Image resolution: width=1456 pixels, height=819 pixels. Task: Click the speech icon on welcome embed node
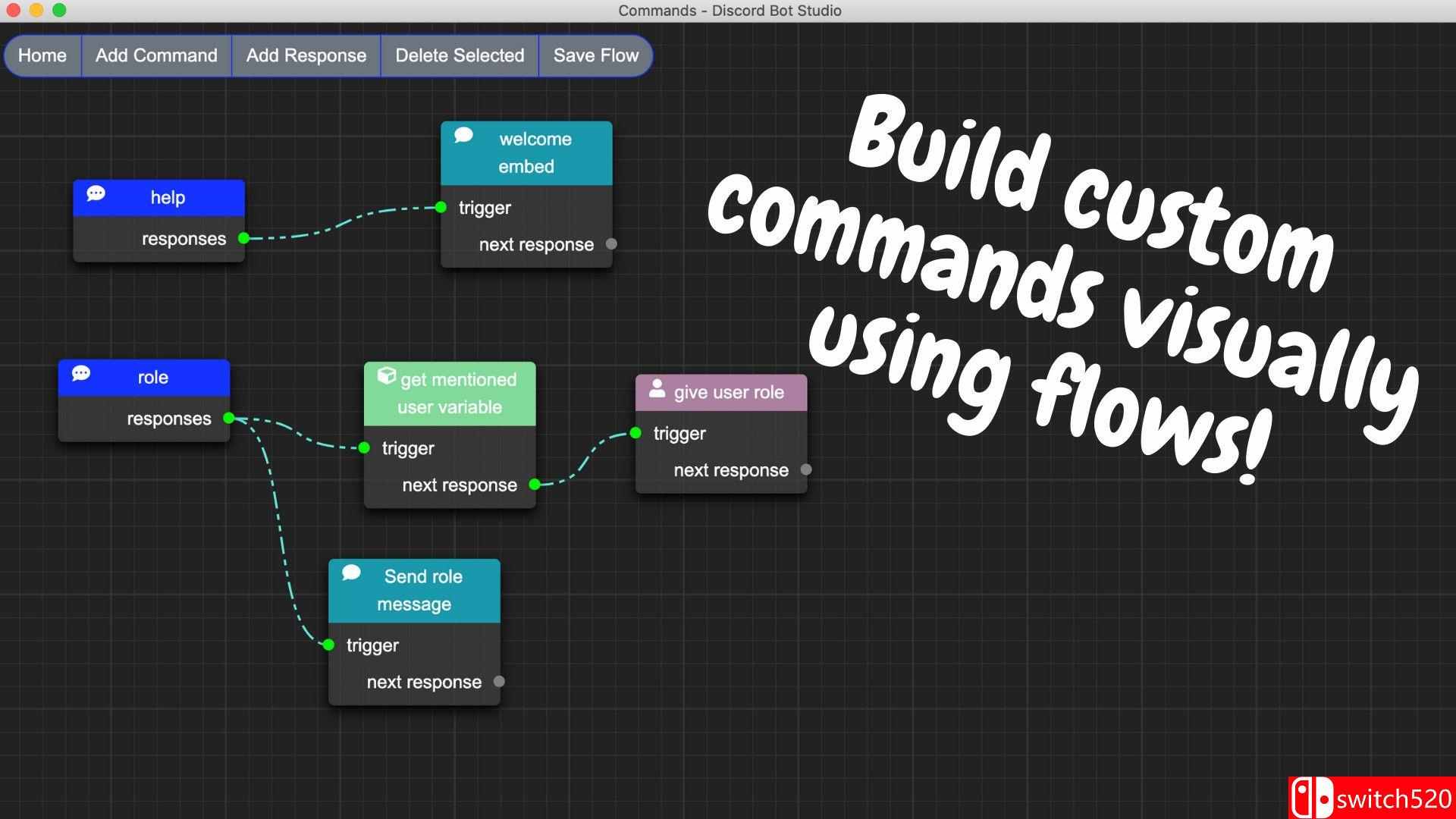pos(463,135)
